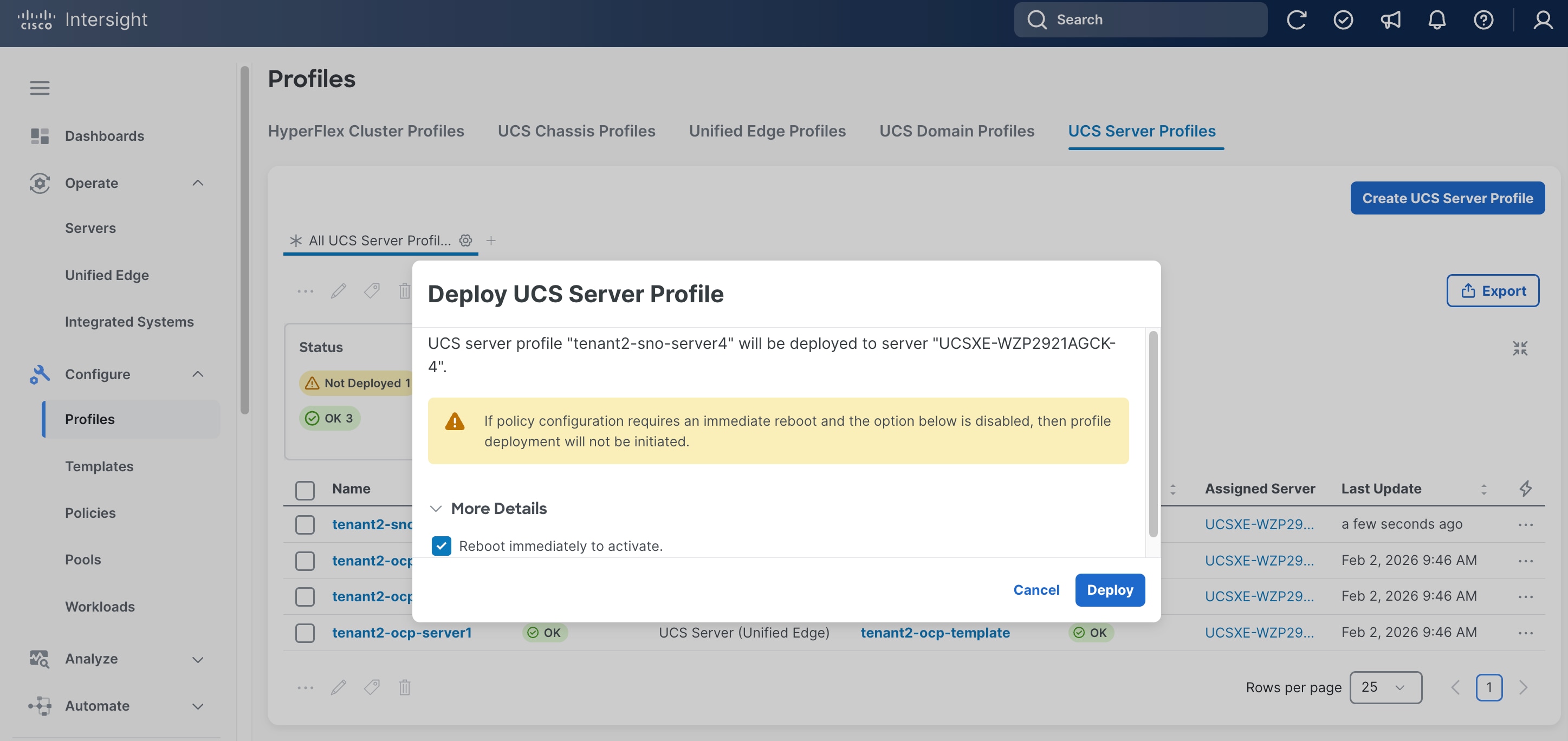The width and height of the screenshot is (1568, 741).
Task: Click the top edit pencil icon above table
Action: click(339, 291)
